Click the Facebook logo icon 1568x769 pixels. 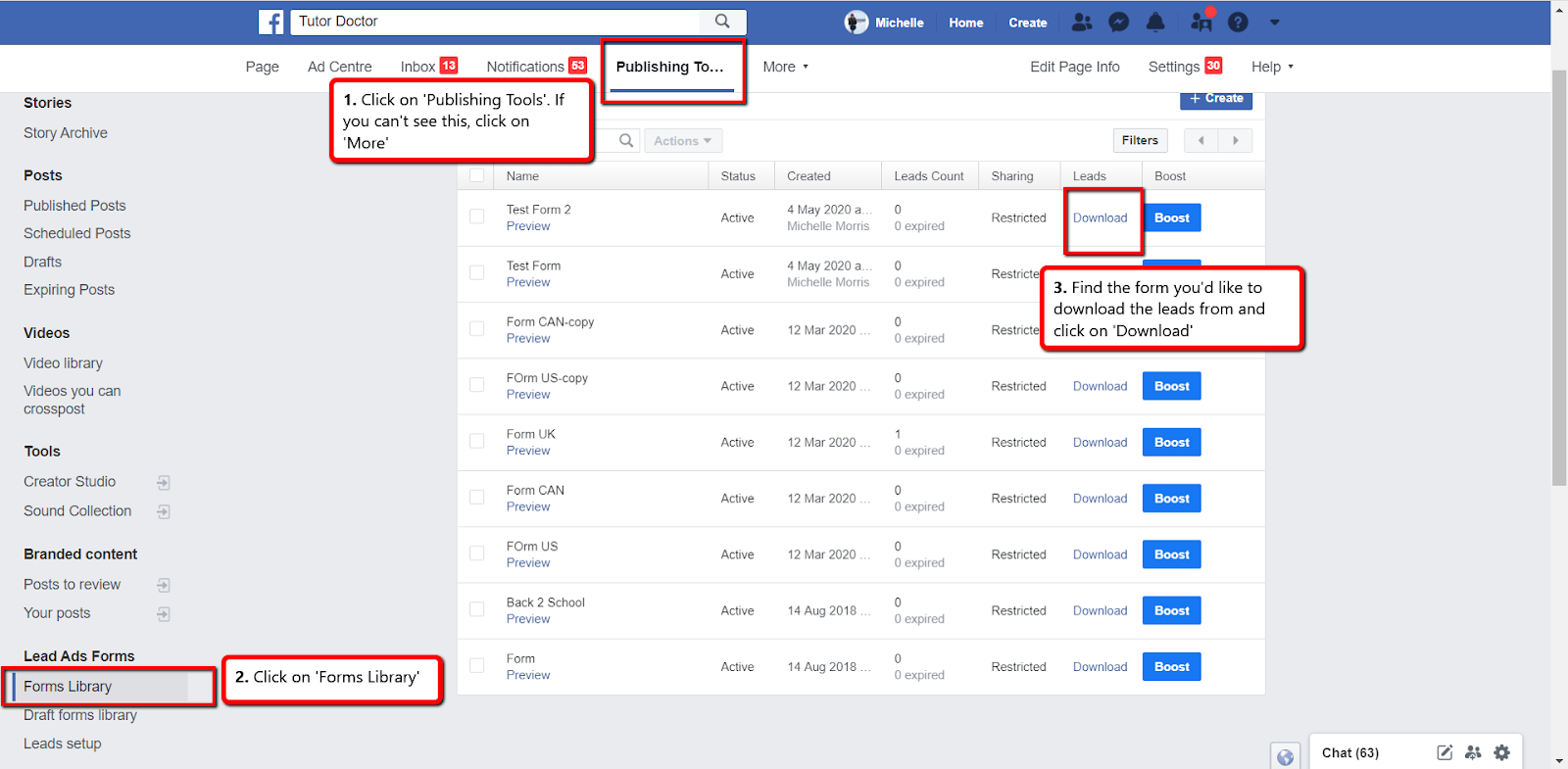point(271,22)
